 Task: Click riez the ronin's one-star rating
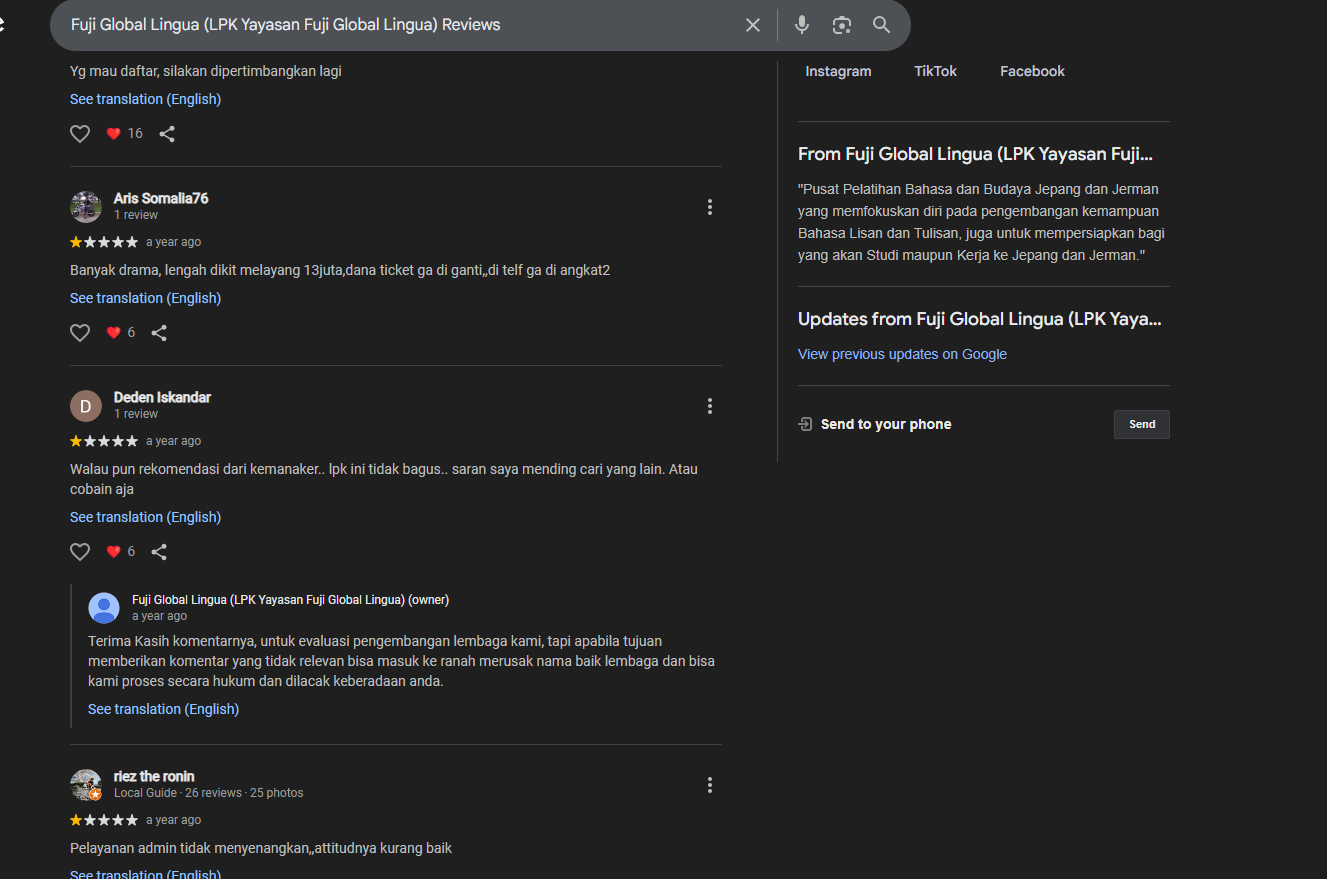[104, 820]
